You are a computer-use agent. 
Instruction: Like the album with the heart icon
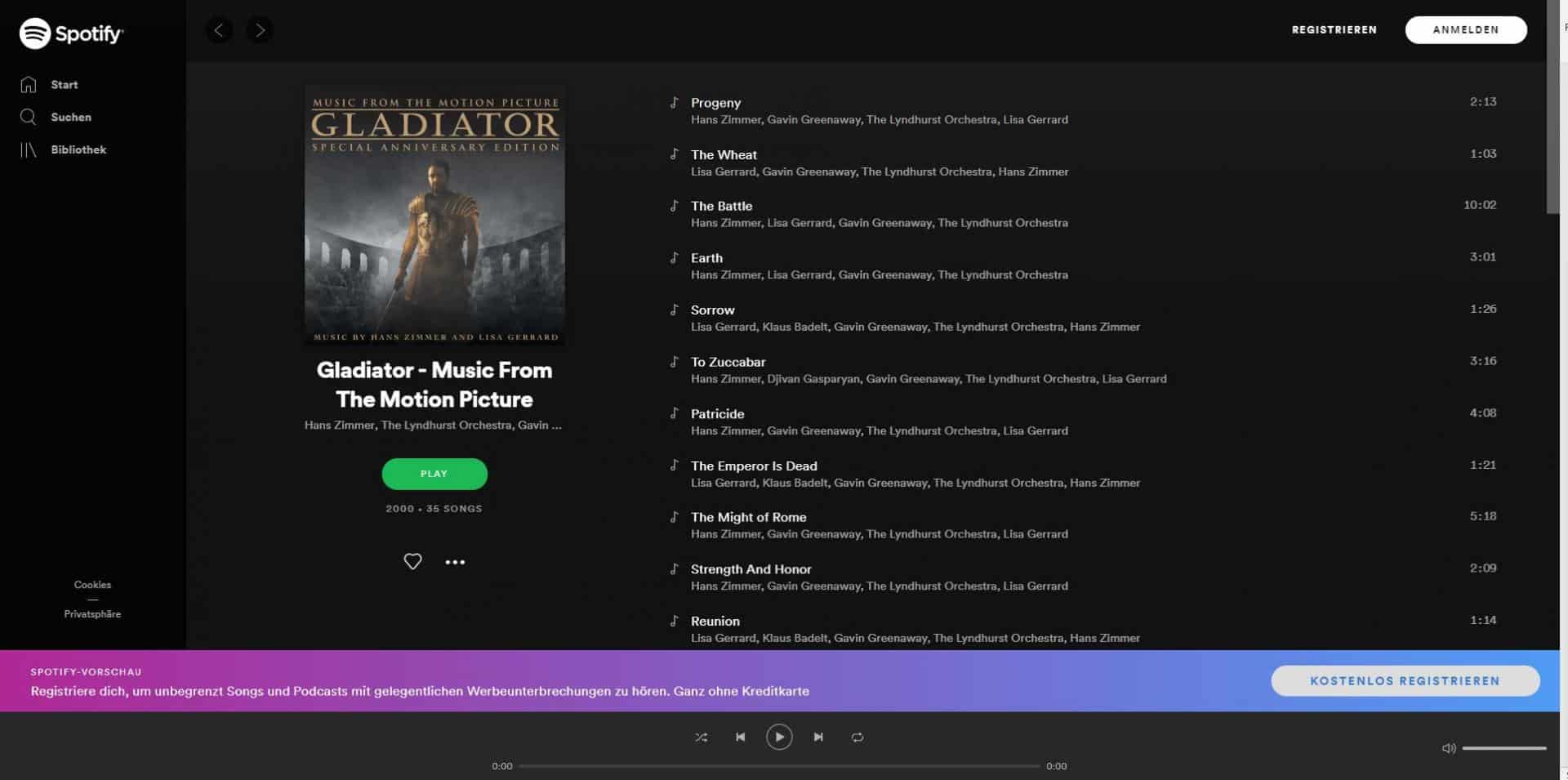pyautogui.click(x=412, y=561)
